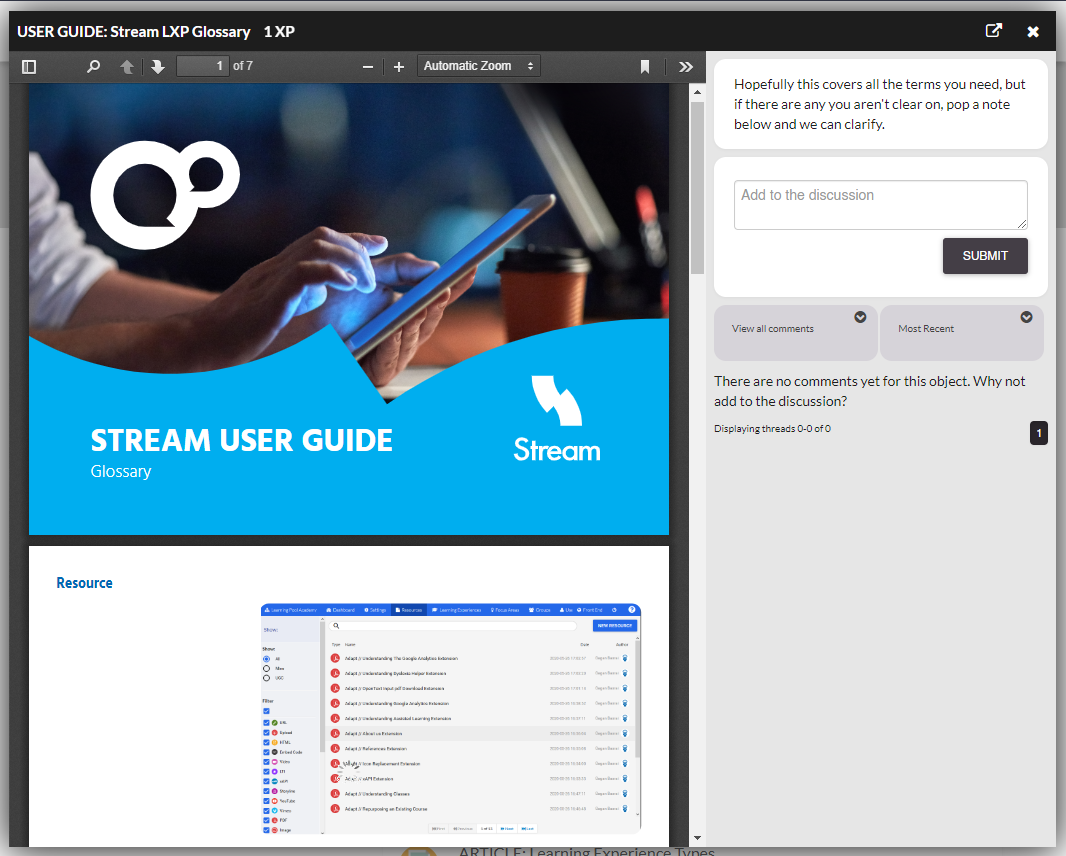Viewport: 1066px width, 856px height.
Task: Zoom in with plus icon
Action: pos(399,67)
